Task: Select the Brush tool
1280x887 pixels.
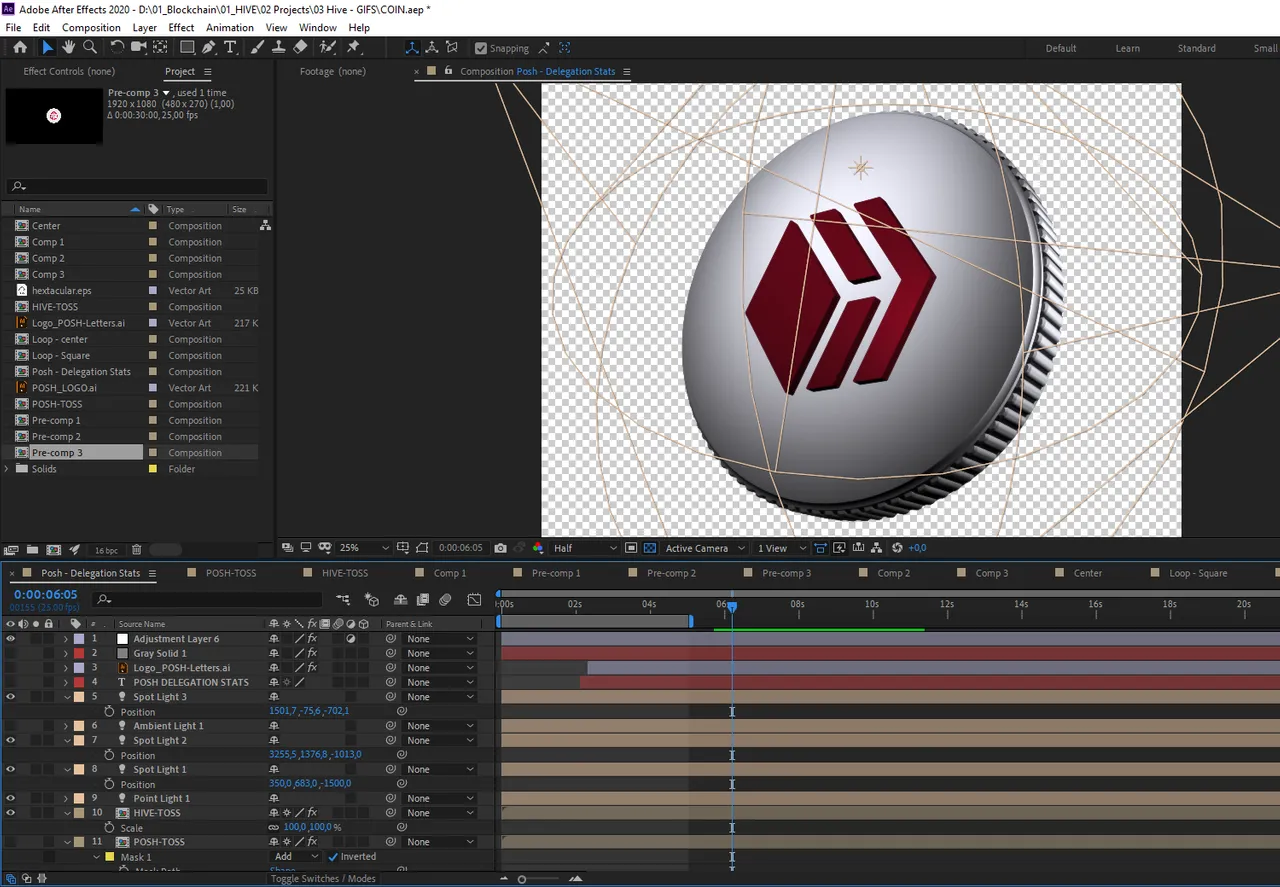Action: click(257, 47)
